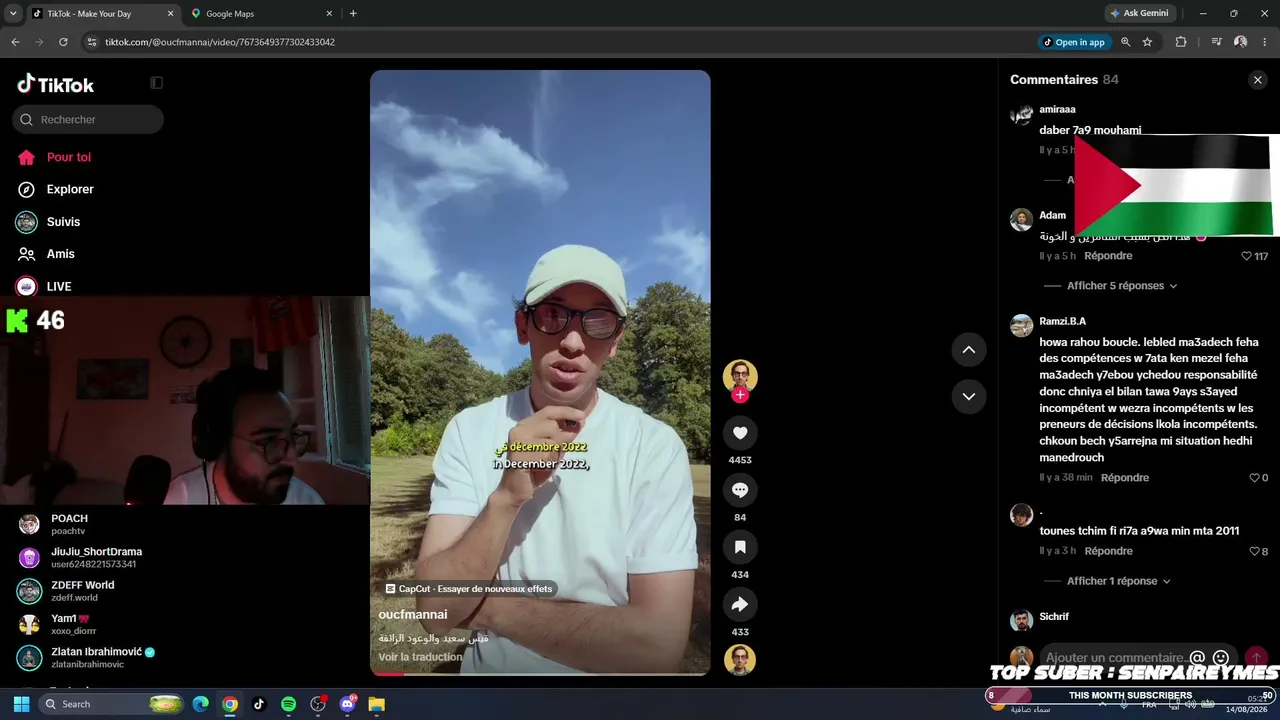
Task: Like Ramzi.B.A's comment with 0 likes
Action: 1254,478
